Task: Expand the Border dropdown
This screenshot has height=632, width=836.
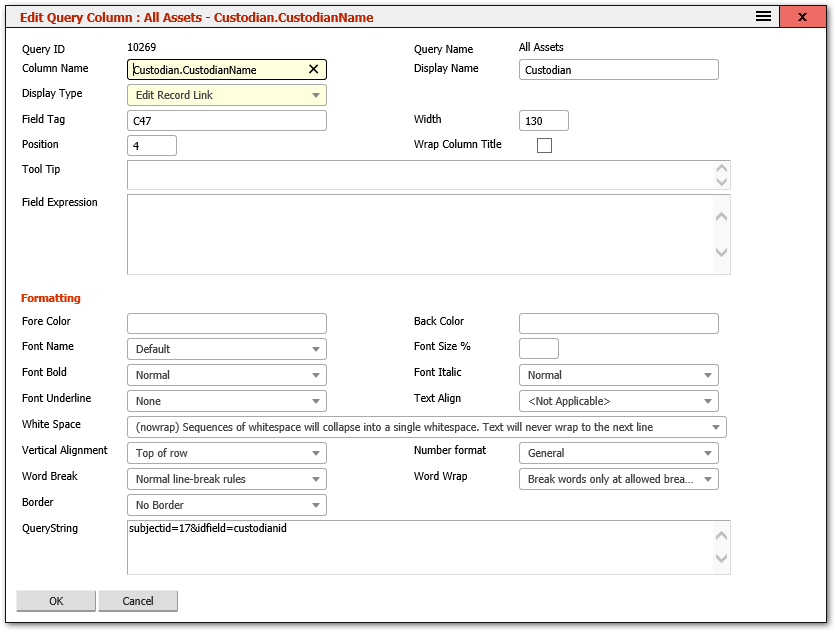Action: (x=318, y=504)
